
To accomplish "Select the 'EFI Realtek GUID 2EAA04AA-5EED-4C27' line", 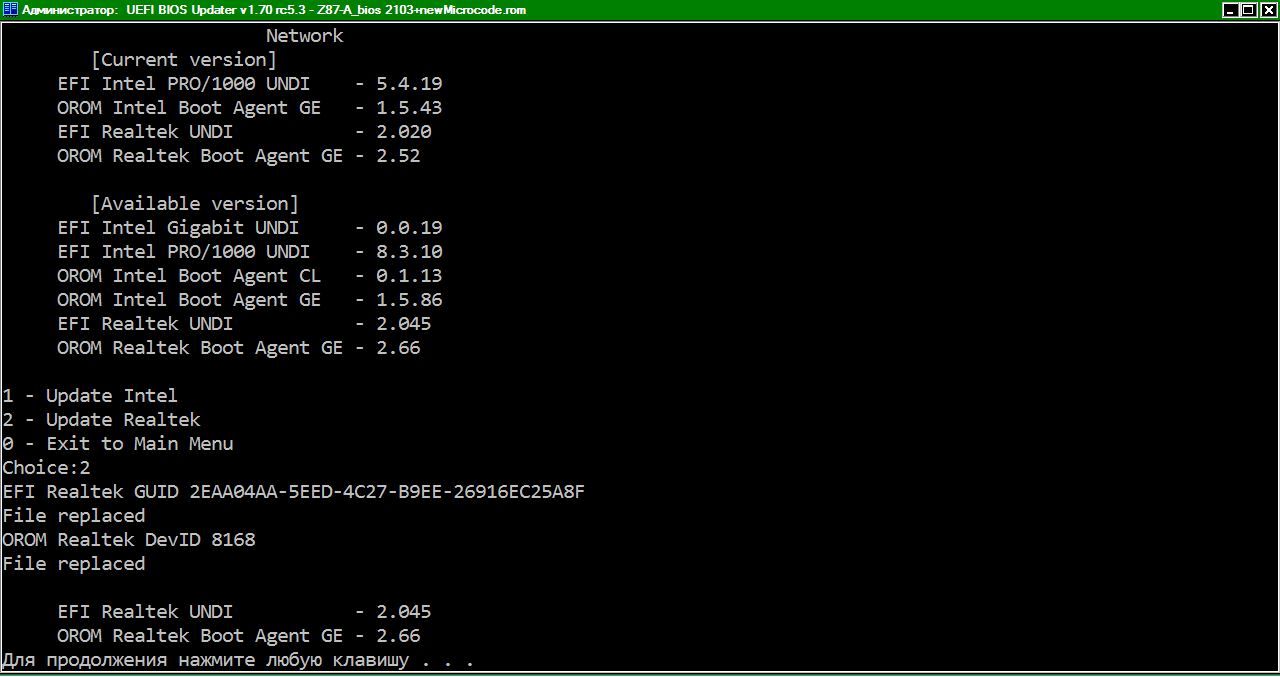I will [293, 492].
